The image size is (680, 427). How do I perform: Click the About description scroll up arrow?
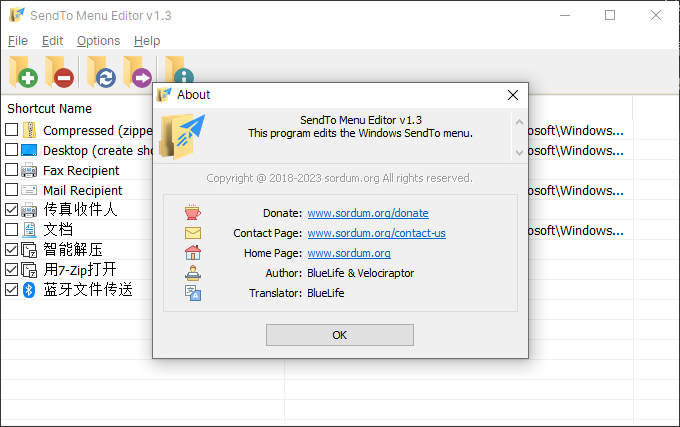point(519,122)
